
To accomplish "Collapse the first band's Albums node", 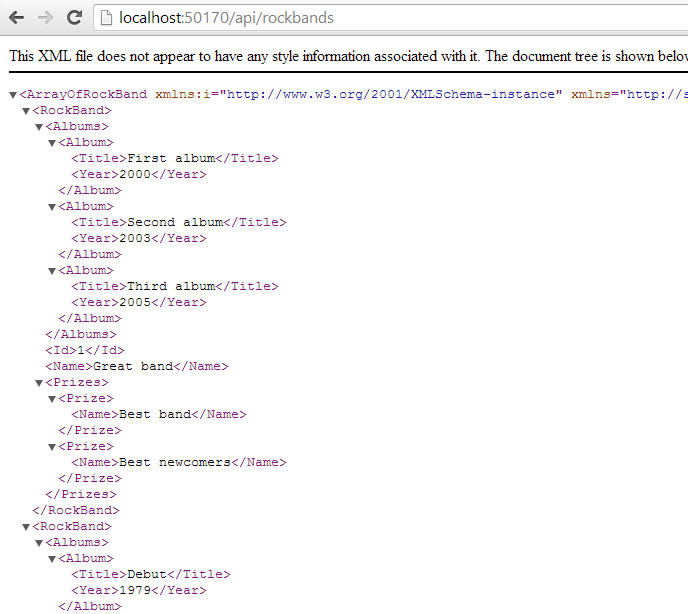I will pyautogui.click(x=39, y=127).
